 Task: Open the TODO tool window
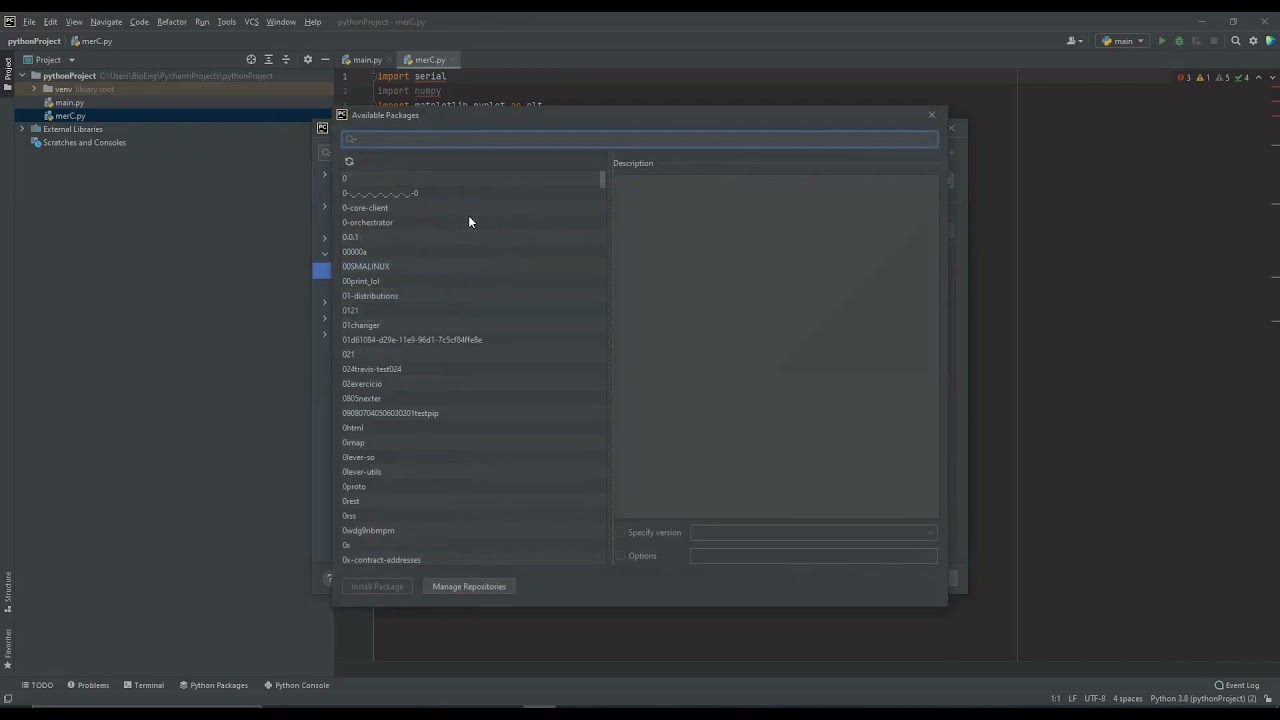(37, 685)
